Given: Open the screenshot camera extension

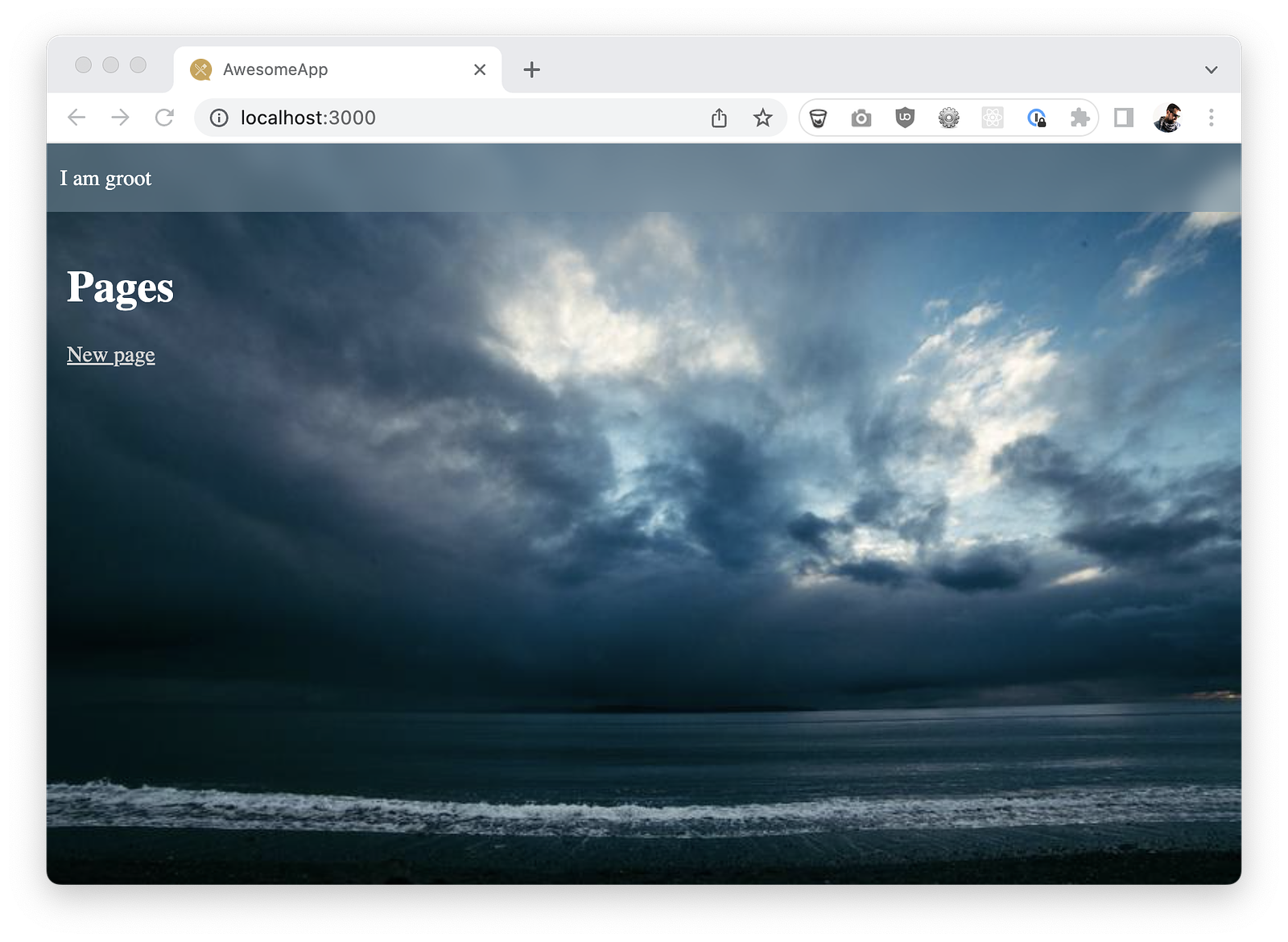Looking at the screenshot, I should (x=861, y=118).
